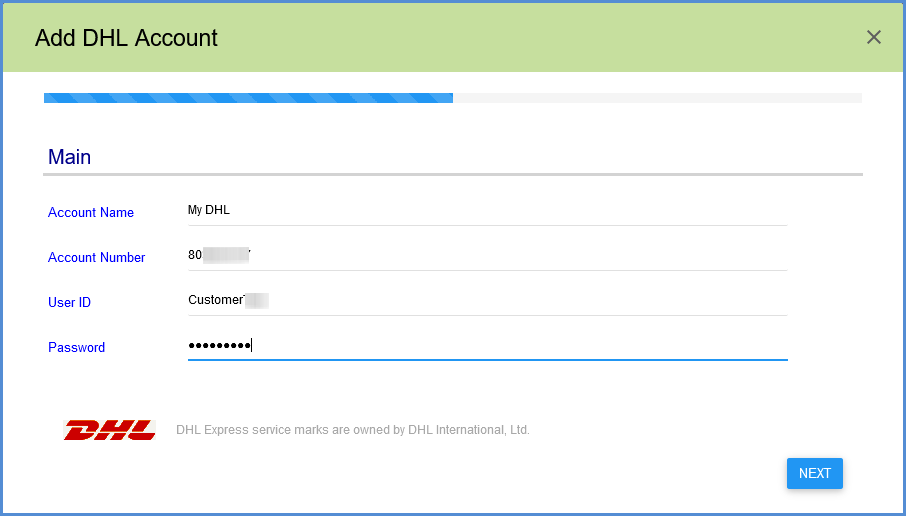Focus the Password field with masked dots

click(488, 346)
